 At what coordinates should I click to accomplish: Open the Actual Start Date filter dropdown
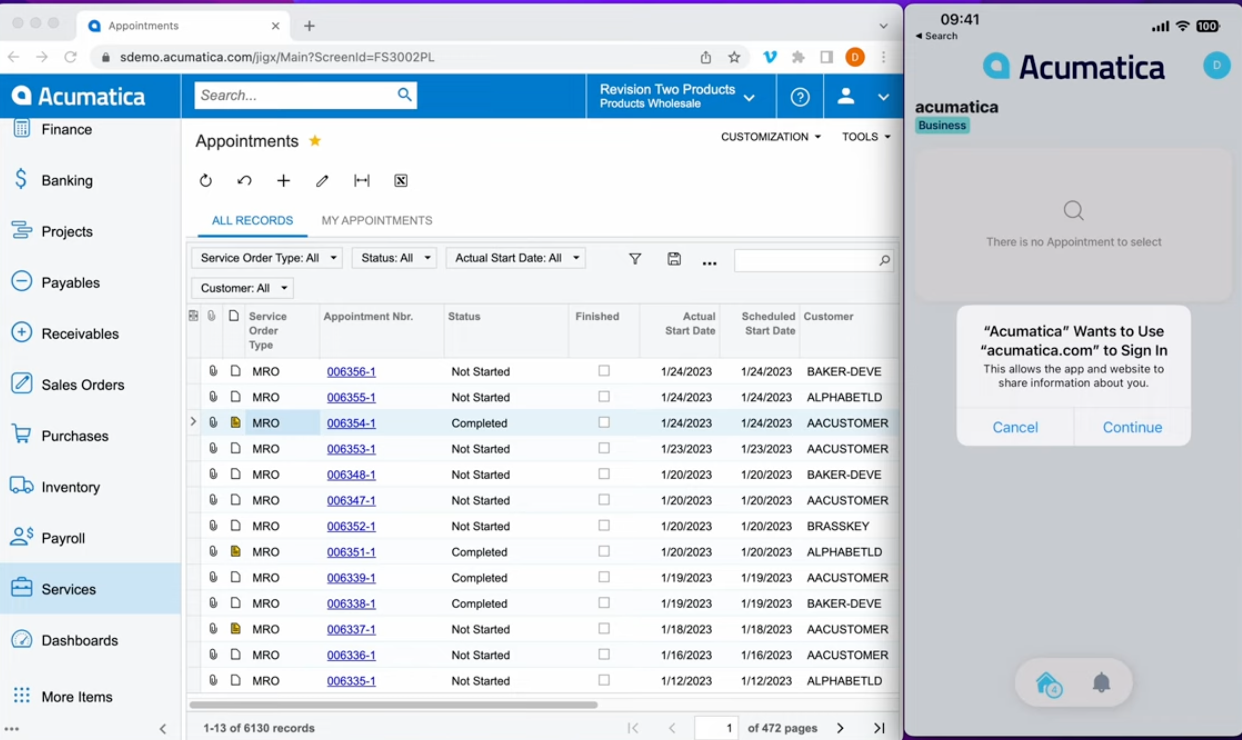pyautogui.click(x=516, y=258)
